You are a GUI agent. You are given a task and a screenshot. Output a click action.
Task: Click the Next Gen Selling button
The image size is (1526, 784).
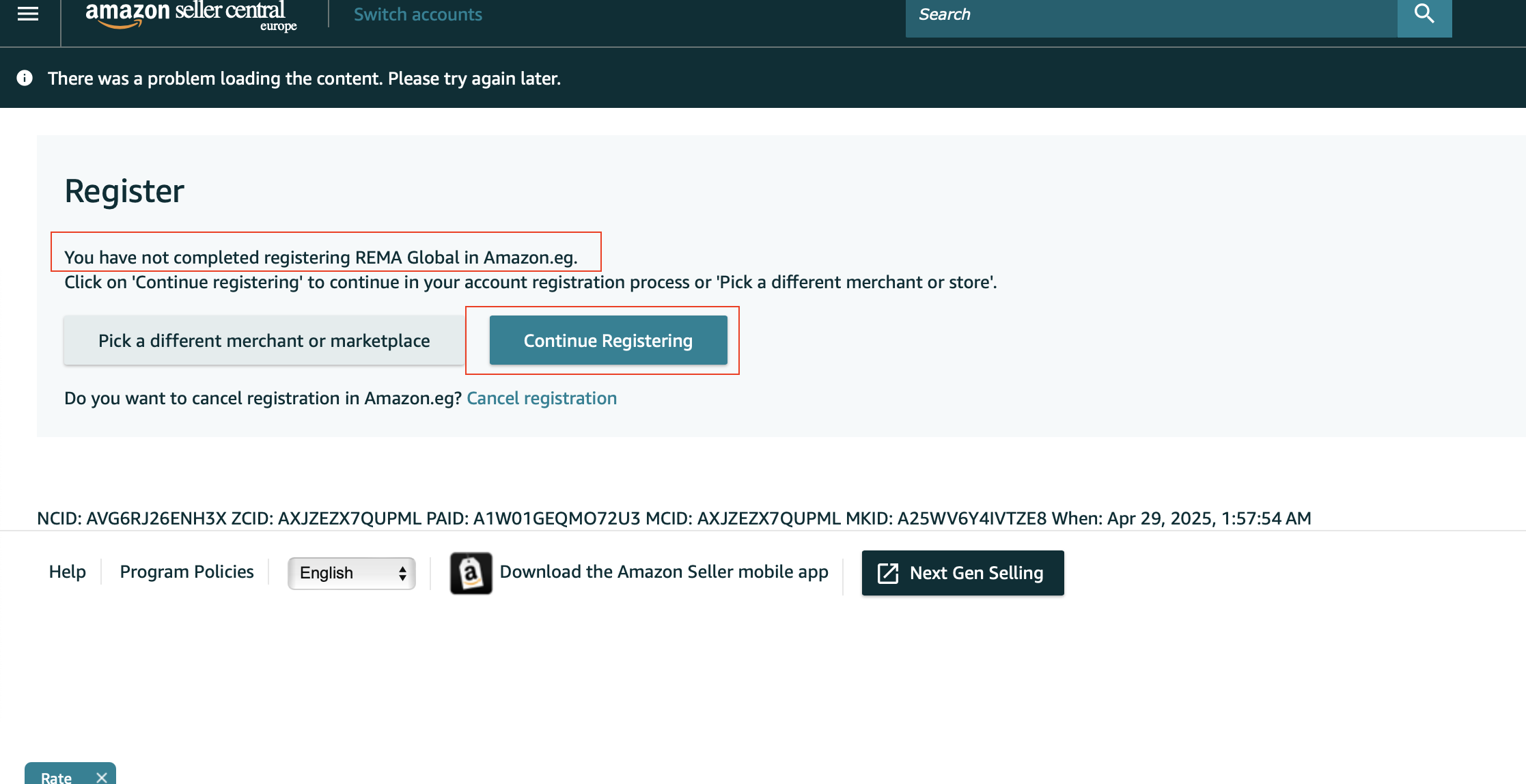(962, 573)
